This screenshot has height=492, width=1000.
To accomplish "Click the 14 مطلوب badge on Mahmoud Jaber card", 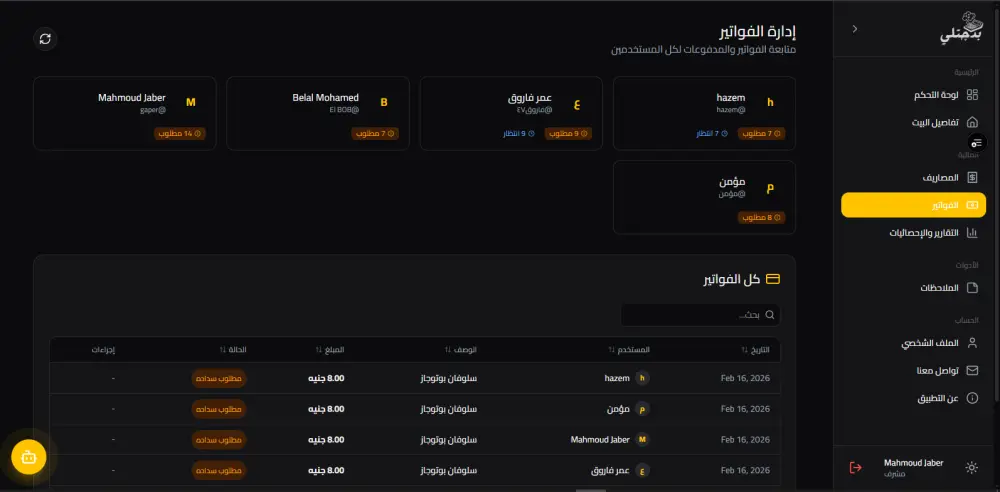I will click(x=180, y=134).
